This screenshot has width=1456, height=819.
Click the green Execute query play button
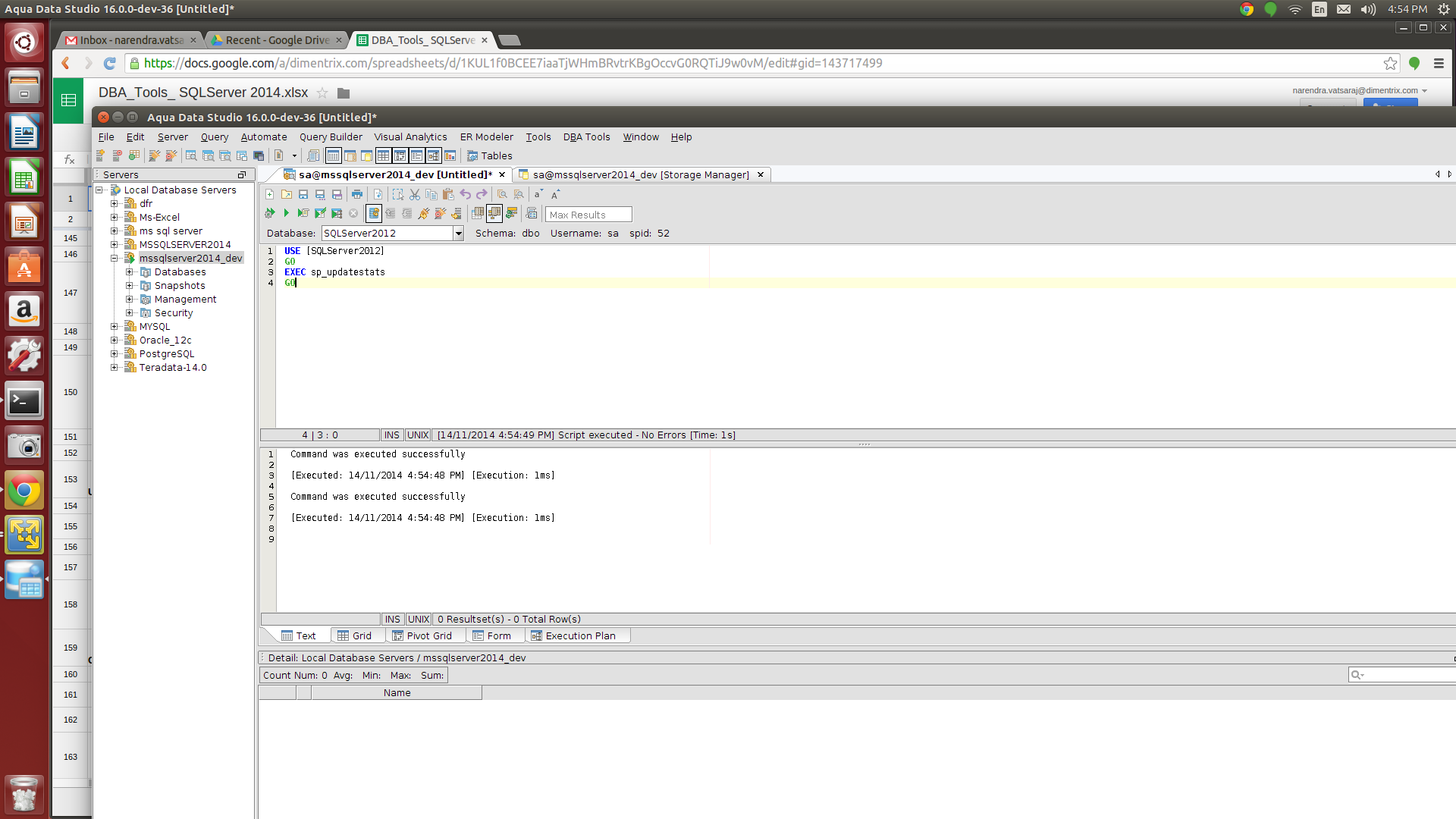(286, 213)
